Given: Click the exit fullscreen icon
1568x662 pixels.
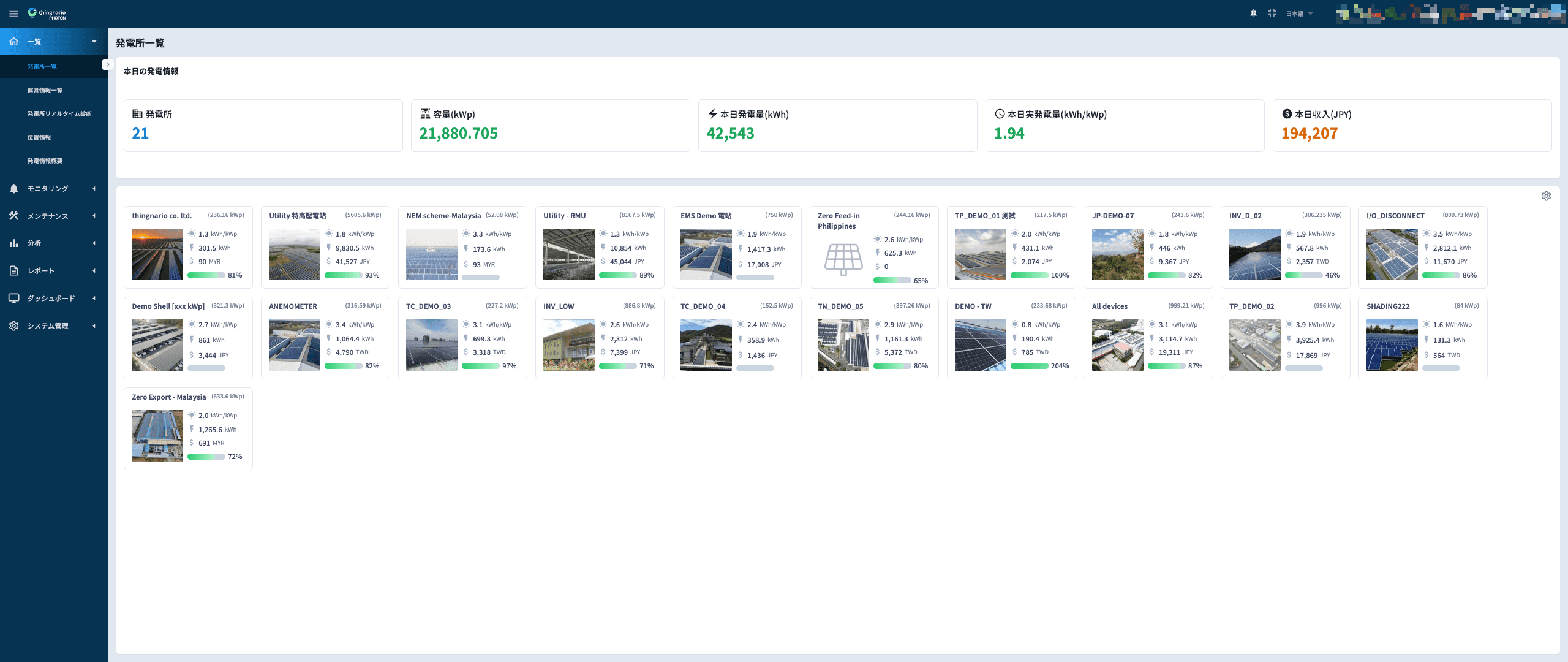Looking at the screenshot, I should (x=1272, y=13).
